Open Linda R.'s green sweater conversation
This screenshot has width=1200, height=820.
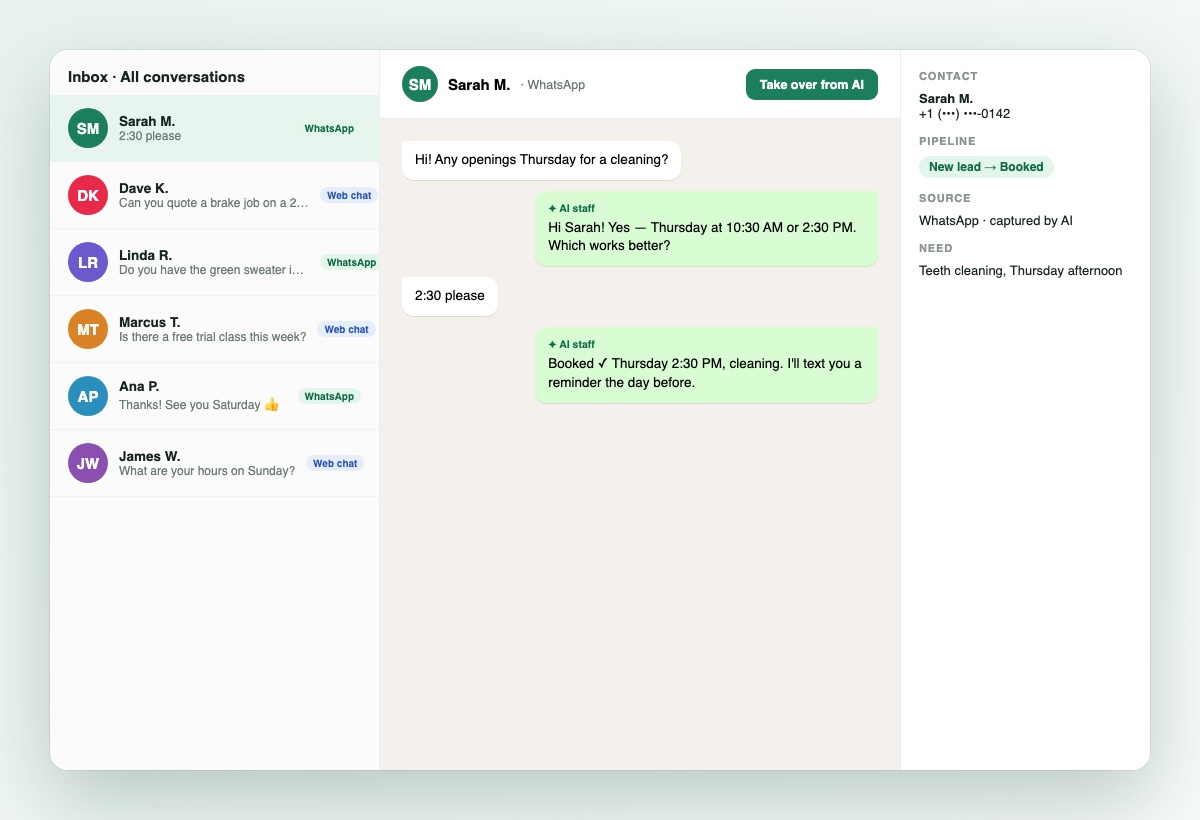click(215, 262)
